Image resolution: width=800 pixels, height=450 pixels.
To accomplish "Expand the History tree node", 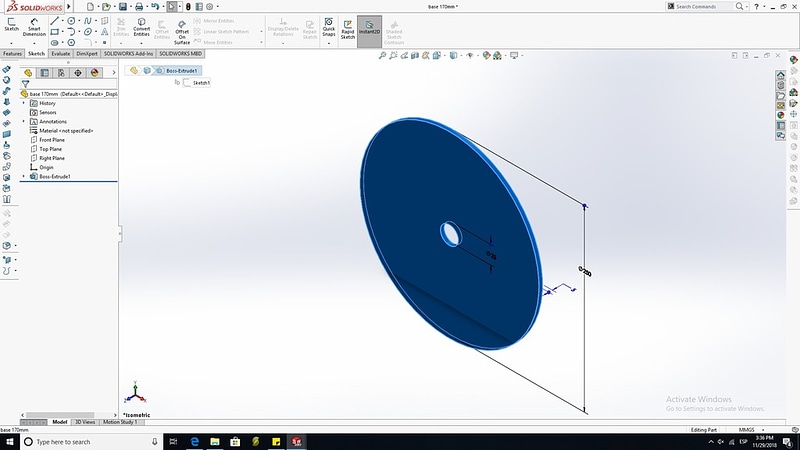I will coord(23,103).
